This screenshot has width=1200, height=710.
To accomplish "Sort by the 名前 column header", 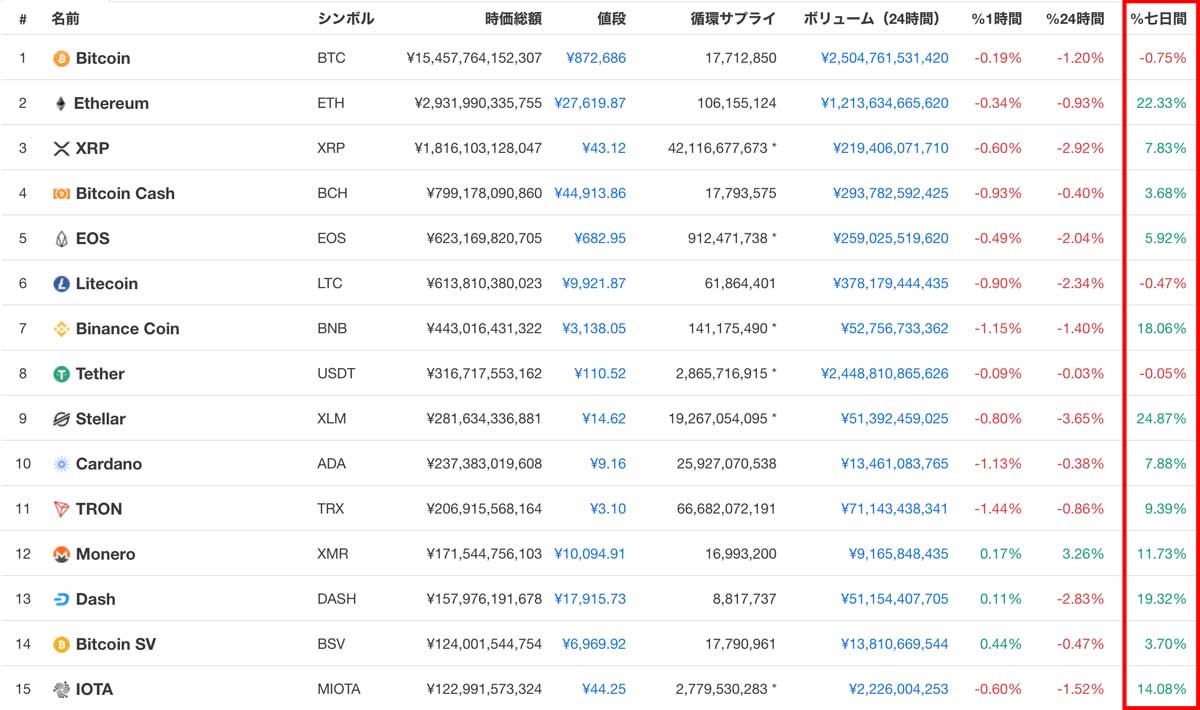I will pyautogui.click(x=66, y=18).
